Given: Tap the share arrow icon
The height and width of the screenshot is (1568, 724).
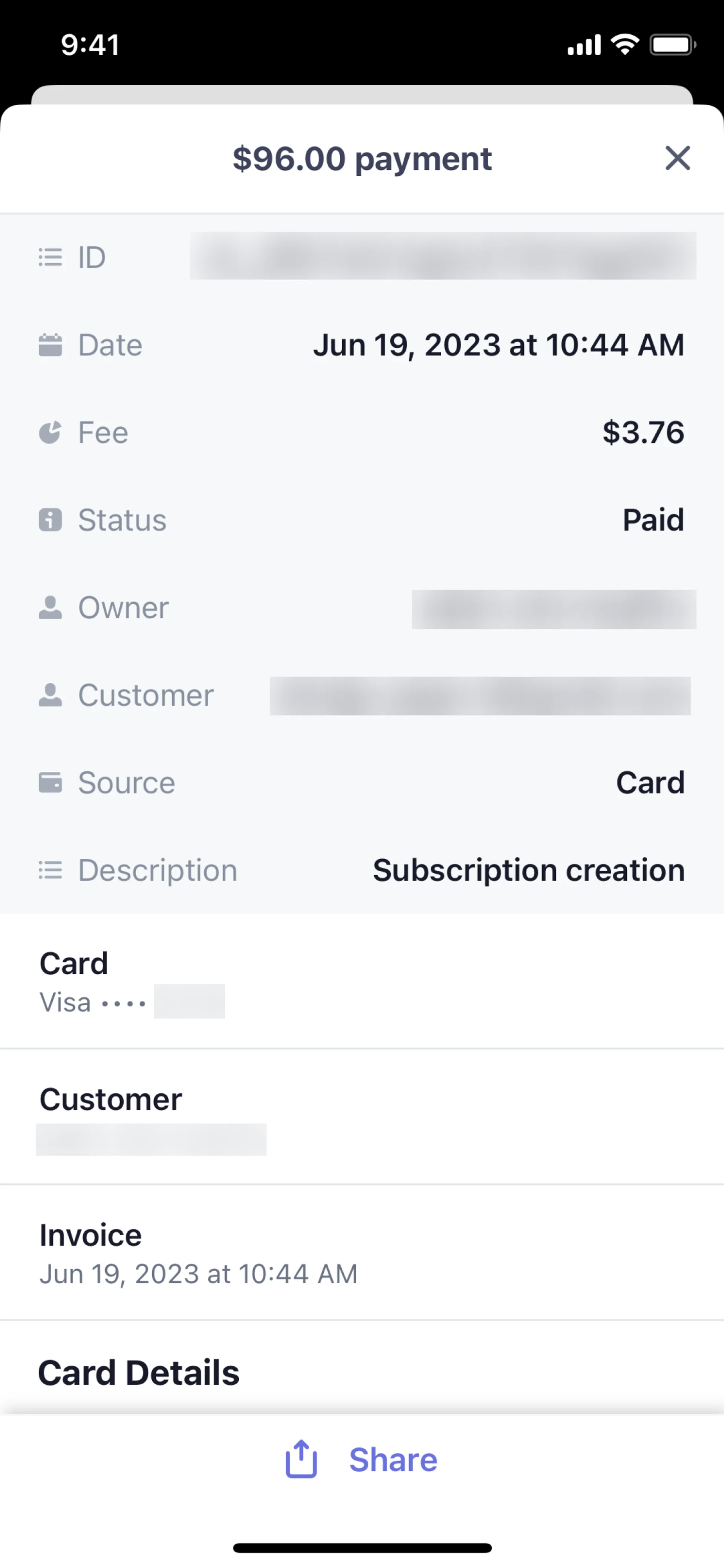Looking at the screenshot, I should click(x=301, y=1460).
